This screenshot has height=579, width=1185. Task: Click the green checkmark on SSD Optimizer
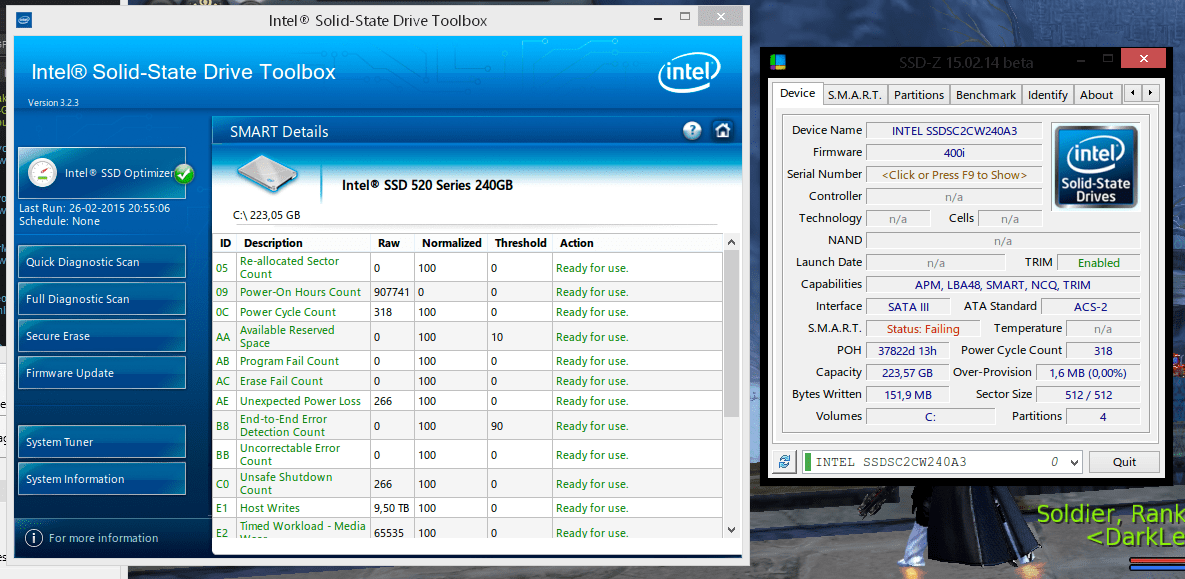pyautogui.click(x=184, y=174)
